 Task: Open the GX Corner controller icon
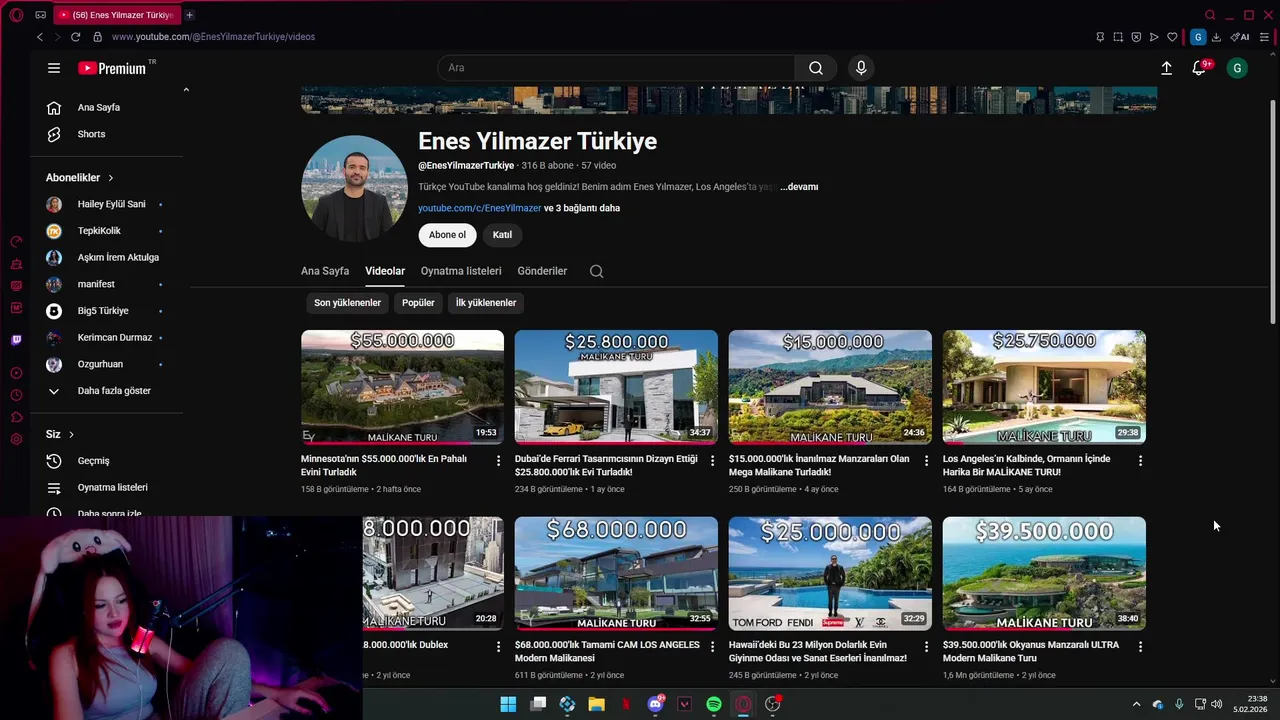coord(40,15)
